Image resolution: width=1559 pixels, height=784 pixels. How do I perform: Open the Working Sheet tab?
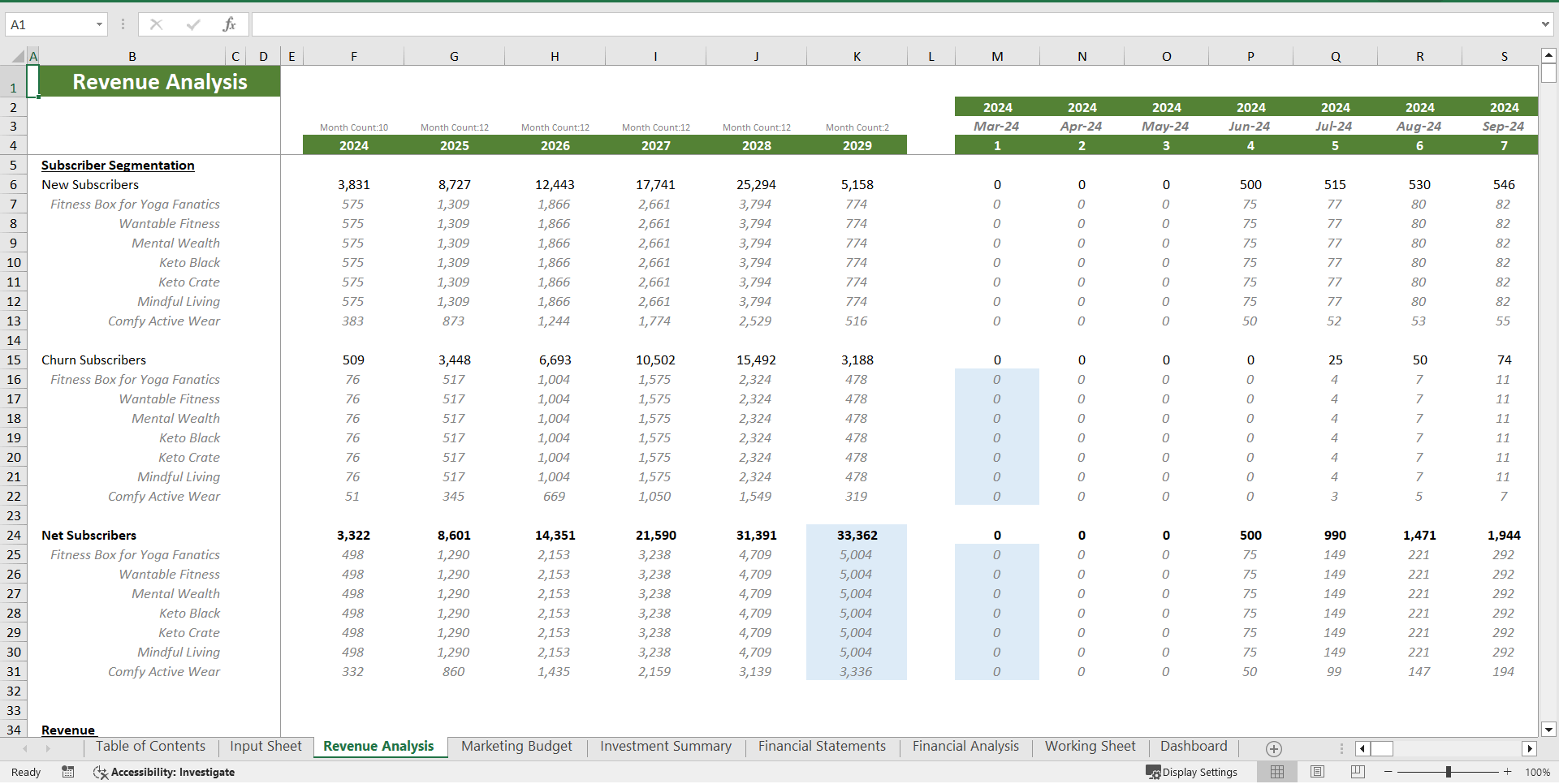coord(1090,747)
